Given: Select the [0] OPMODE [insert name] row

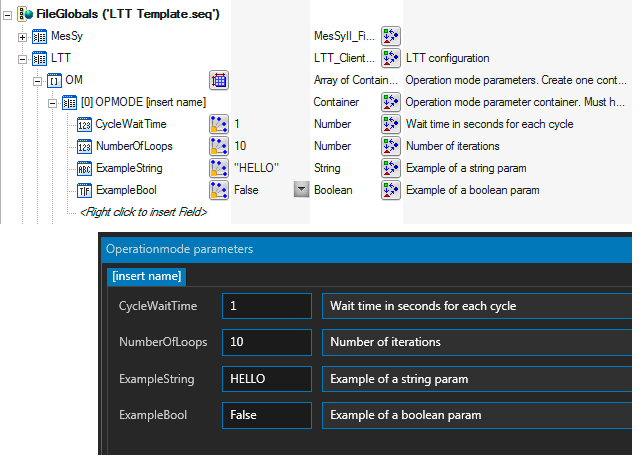Looking at the screenshot, I should coord(143,102).
